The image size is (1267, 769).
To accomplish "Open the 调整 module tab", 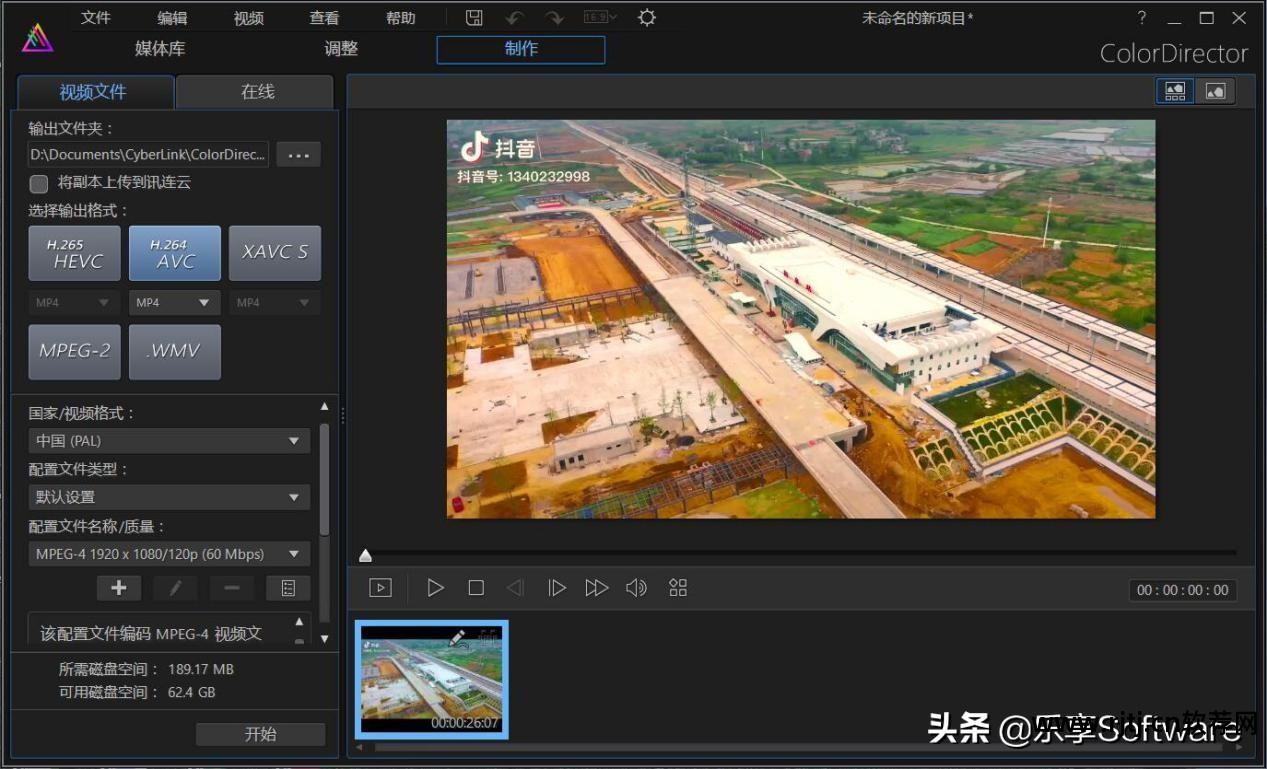I will [341, 49].
